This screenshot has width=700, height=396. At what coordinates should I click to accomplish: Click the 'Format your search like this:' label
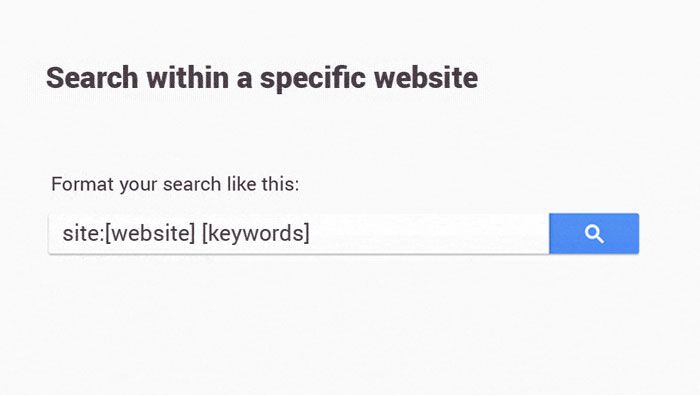(175, 184)
